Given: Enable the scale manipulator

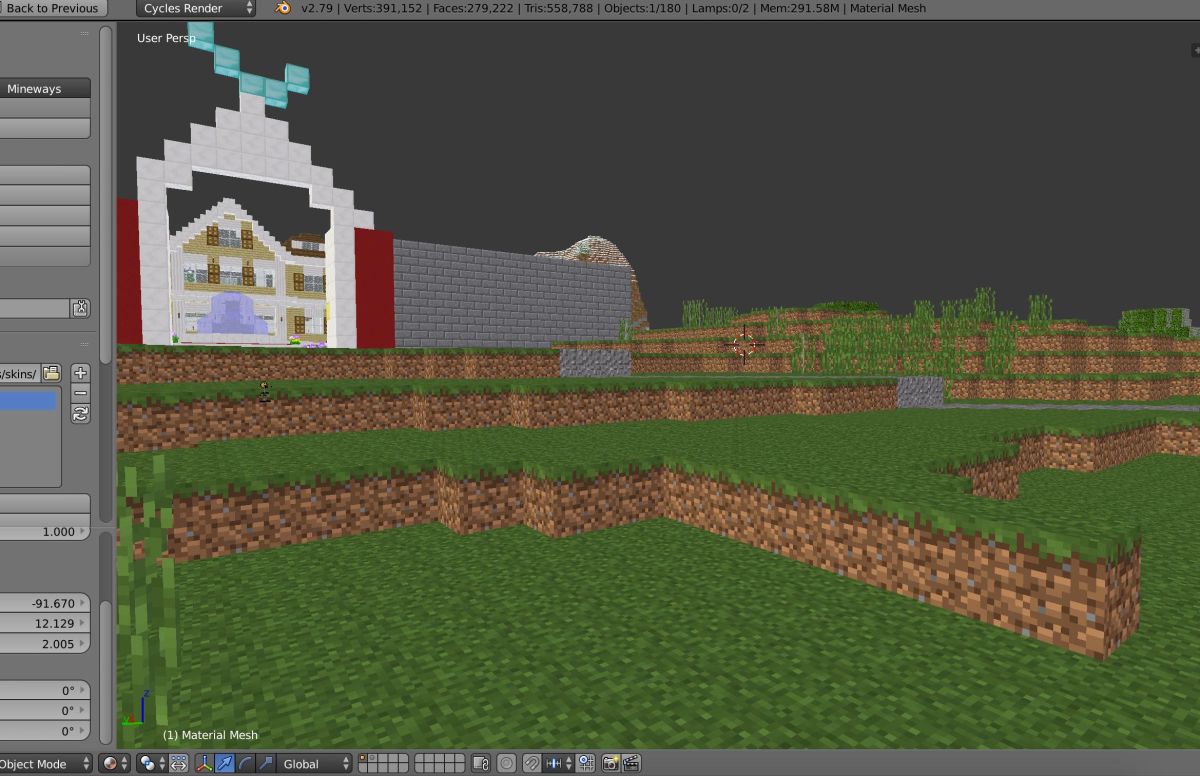Looking at the screenshot, I should [266, 763].
